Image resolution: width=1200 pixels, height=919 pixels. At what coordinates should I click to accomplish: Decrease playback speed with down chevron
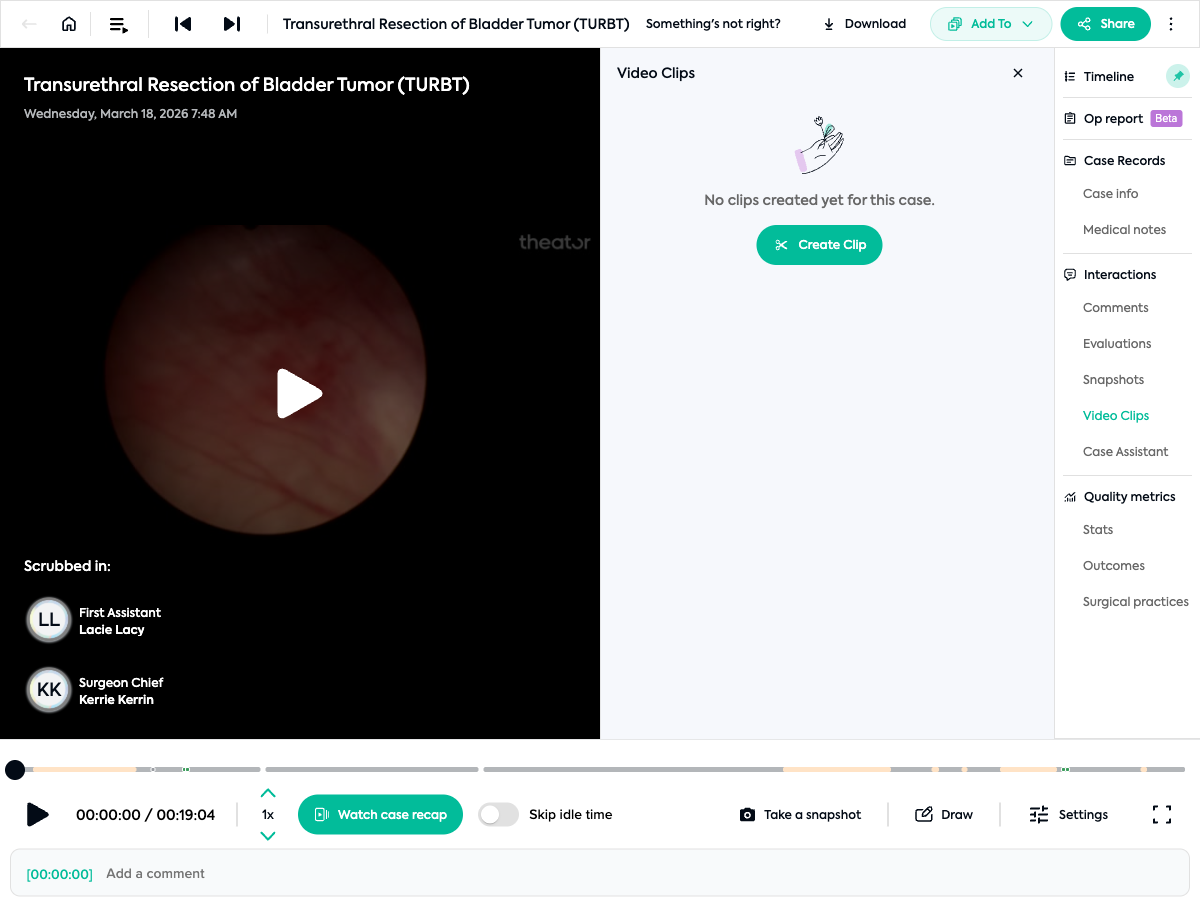pos(267,836)
